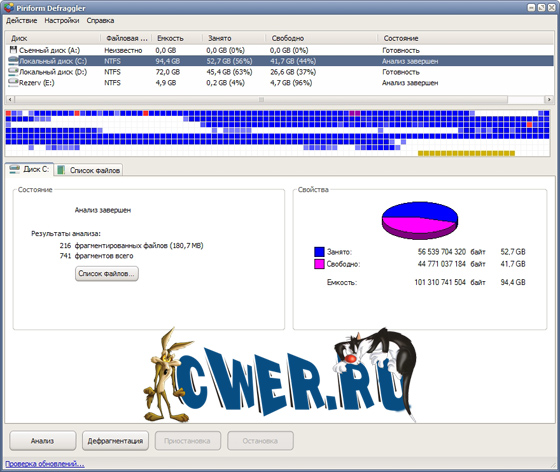560x472 pixels.
Task: Select the Rezerv (E:) drive row
Action: 280,83
